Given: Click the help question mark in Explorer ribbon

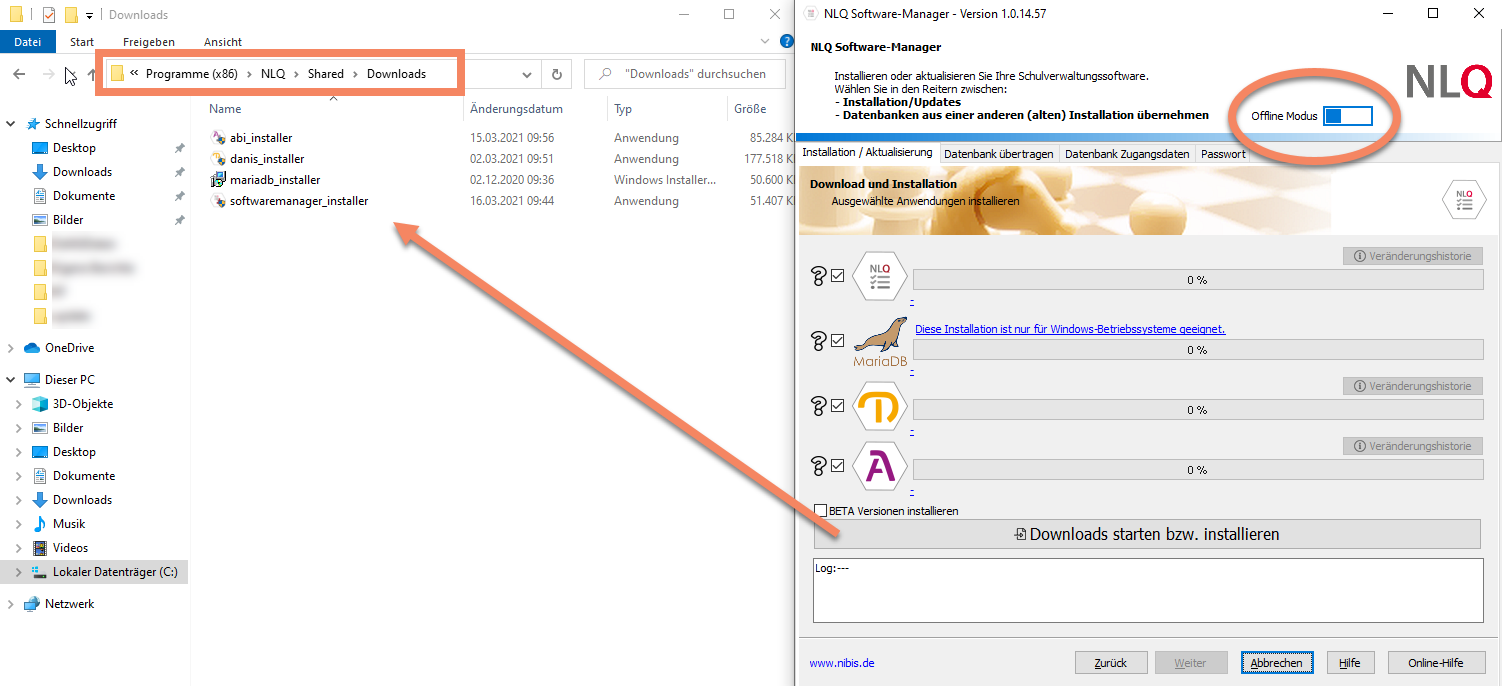Looking at the screenshot, I should [786, 41].
